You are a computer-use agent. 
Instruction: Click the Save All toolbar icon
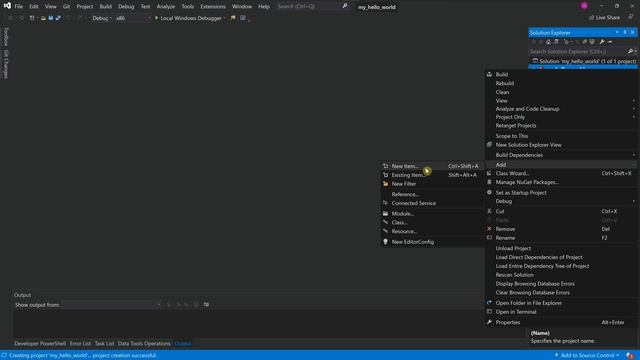click(58, 18)
